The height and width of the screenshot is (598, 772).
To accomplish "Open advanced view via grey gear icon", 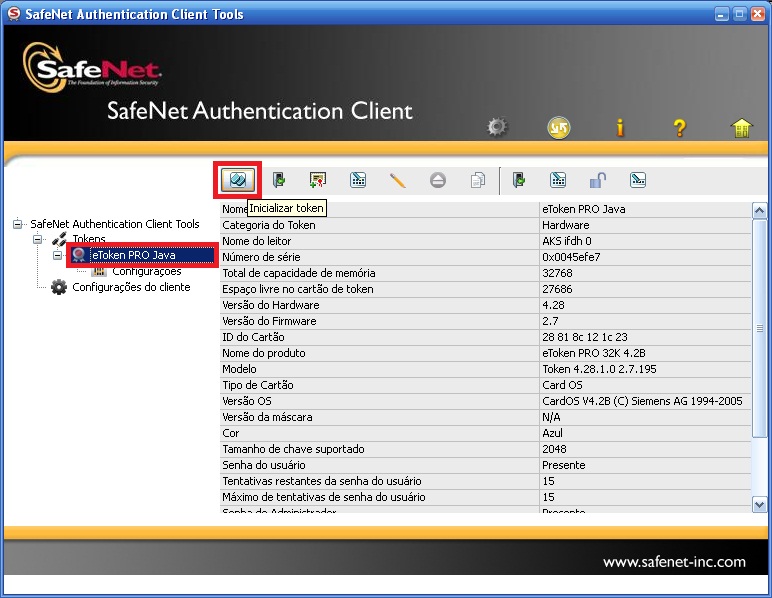I will point(497,127).
